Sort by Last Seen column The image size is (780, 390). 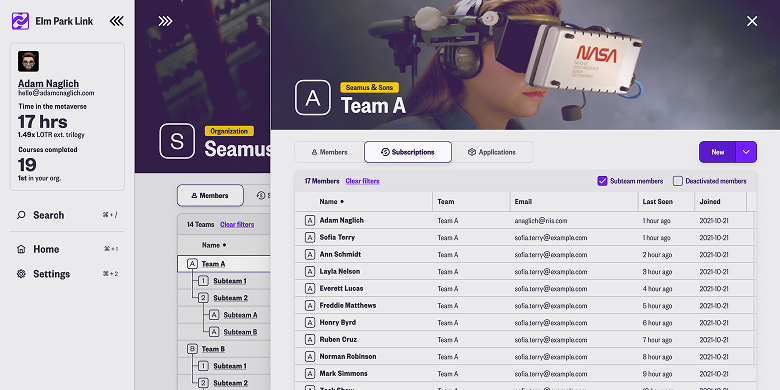click(x=658, y=201)
